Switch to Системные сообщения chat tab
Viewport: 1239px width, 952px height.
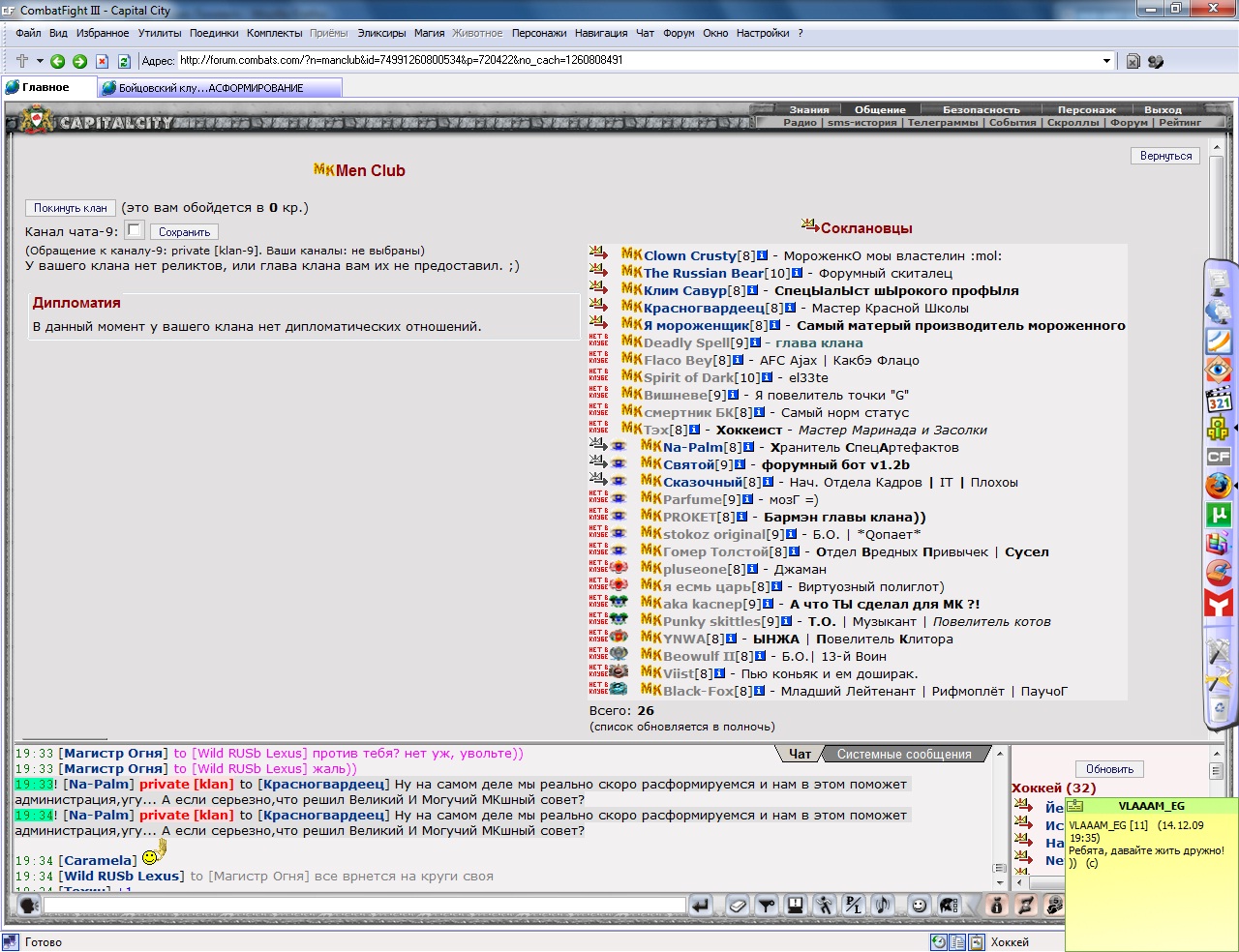point(904,754)
